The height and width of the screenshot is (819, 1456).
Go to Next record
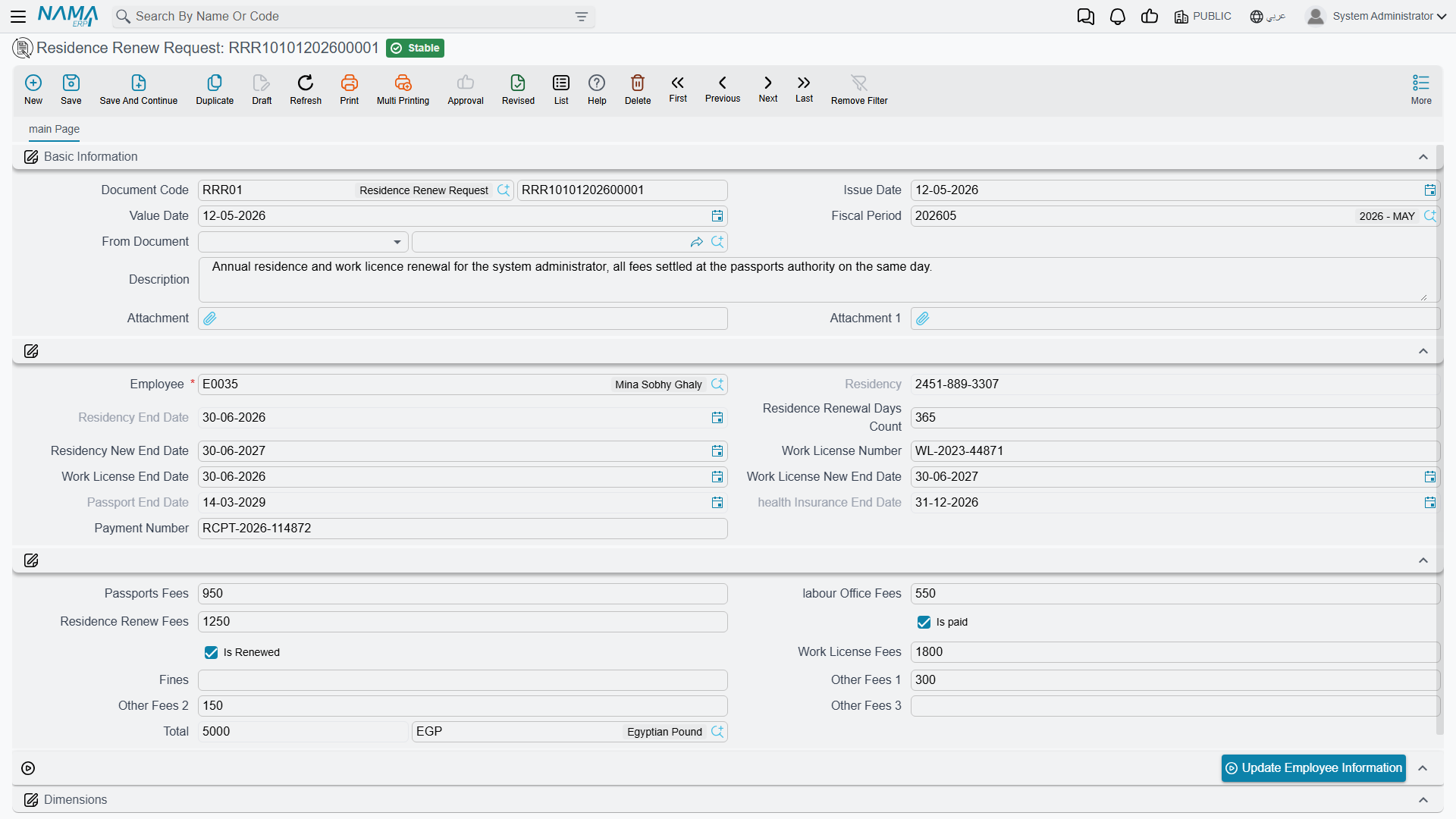[768, 89]
